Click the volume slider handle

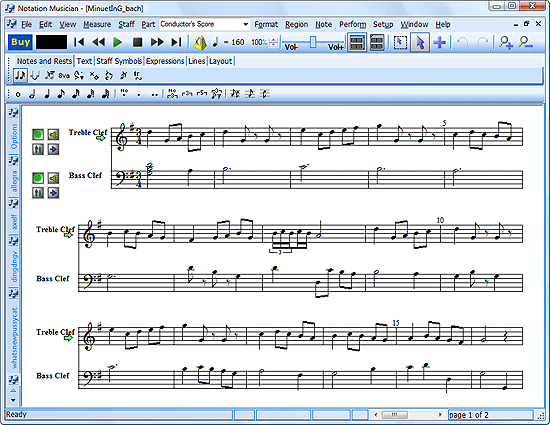[313, 42]
